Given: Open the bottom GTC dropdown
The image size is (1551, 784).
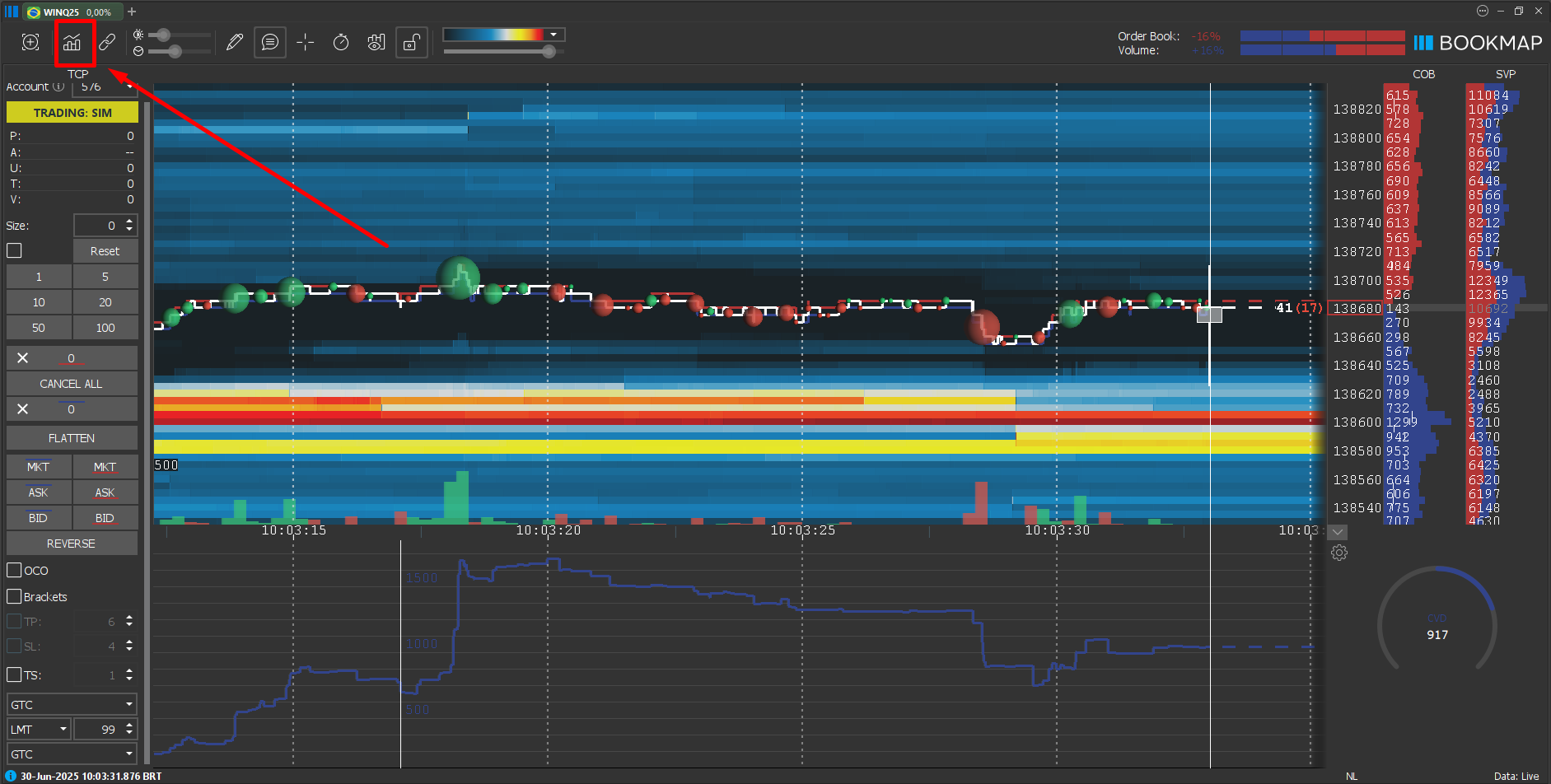Looking at the screenshot, I should [72, 754].
